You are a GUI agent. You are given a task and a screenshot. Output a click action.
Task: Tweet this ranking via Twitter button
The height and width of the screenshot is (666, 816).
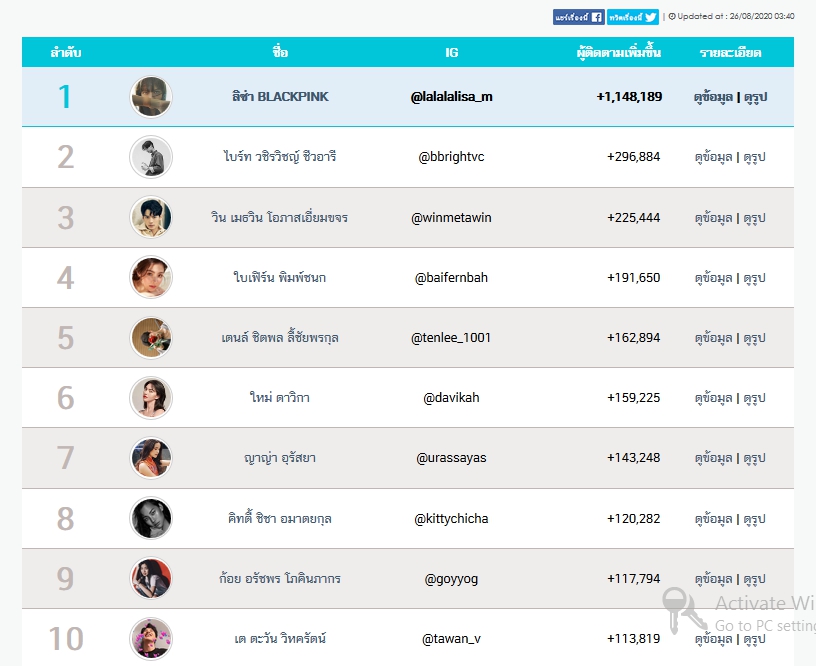633,17
